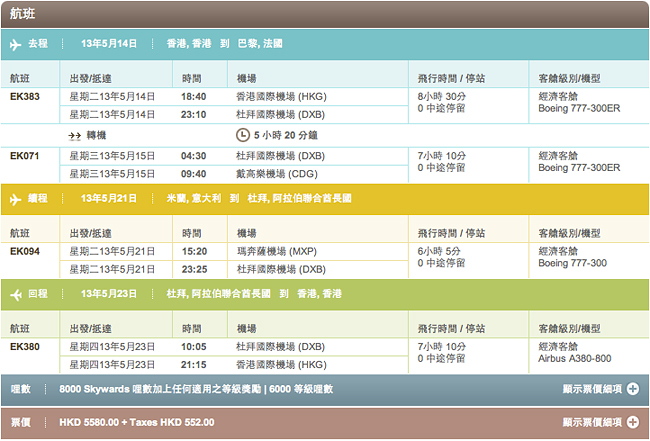Click the plane icon beside 回程
Image resolution: width=650 pixels, height=441 pixels.
click(x=15, y=294)
